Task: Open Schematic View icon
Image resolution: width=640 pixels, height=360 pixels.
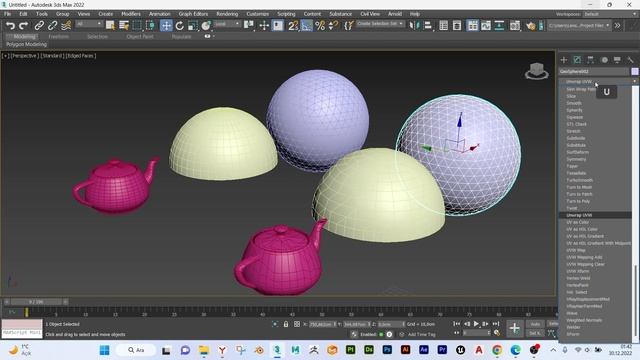Action: click(499, 26)
